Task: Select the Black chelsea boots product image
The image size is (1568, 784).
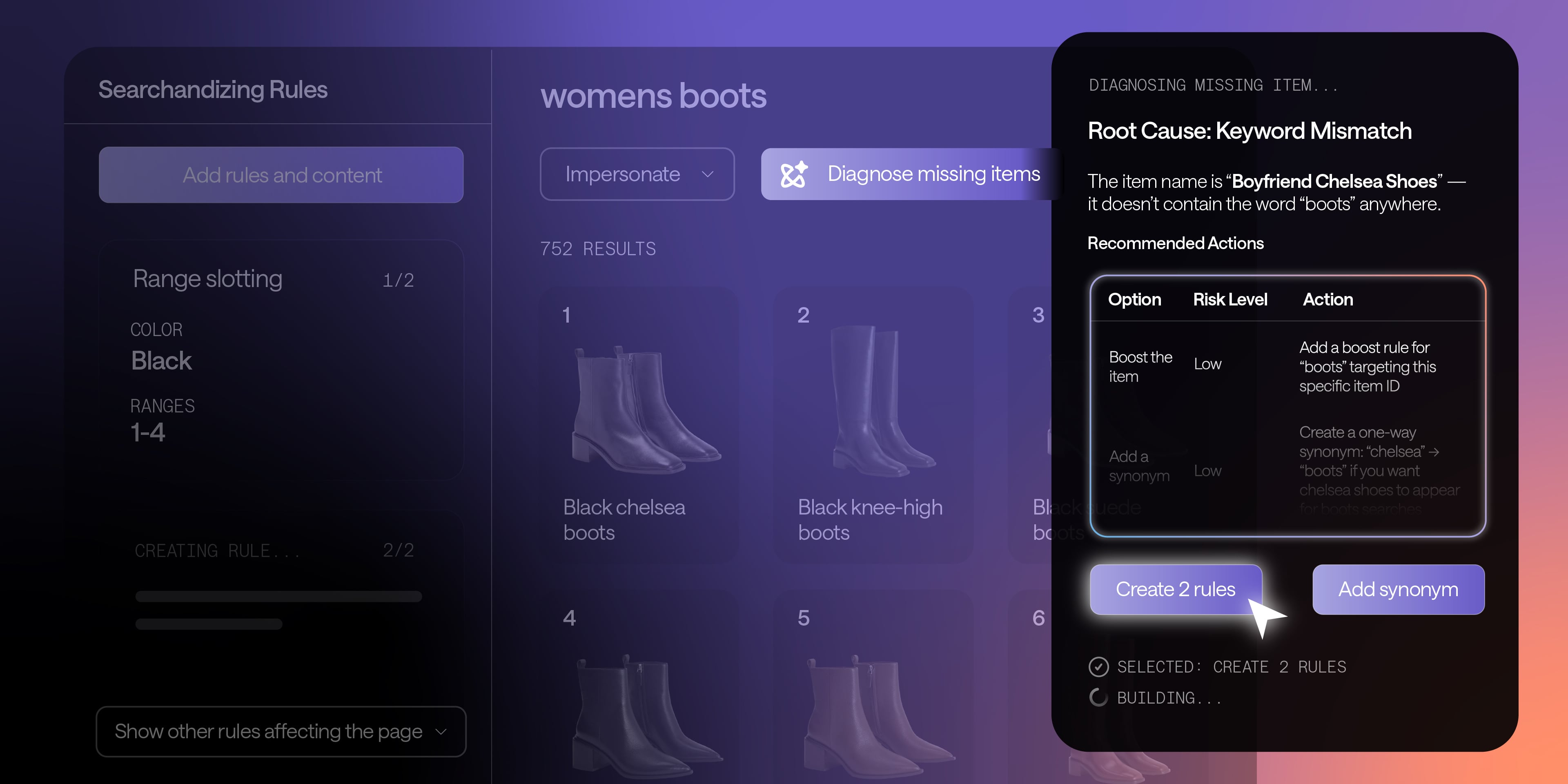Action: pos(646,410)
